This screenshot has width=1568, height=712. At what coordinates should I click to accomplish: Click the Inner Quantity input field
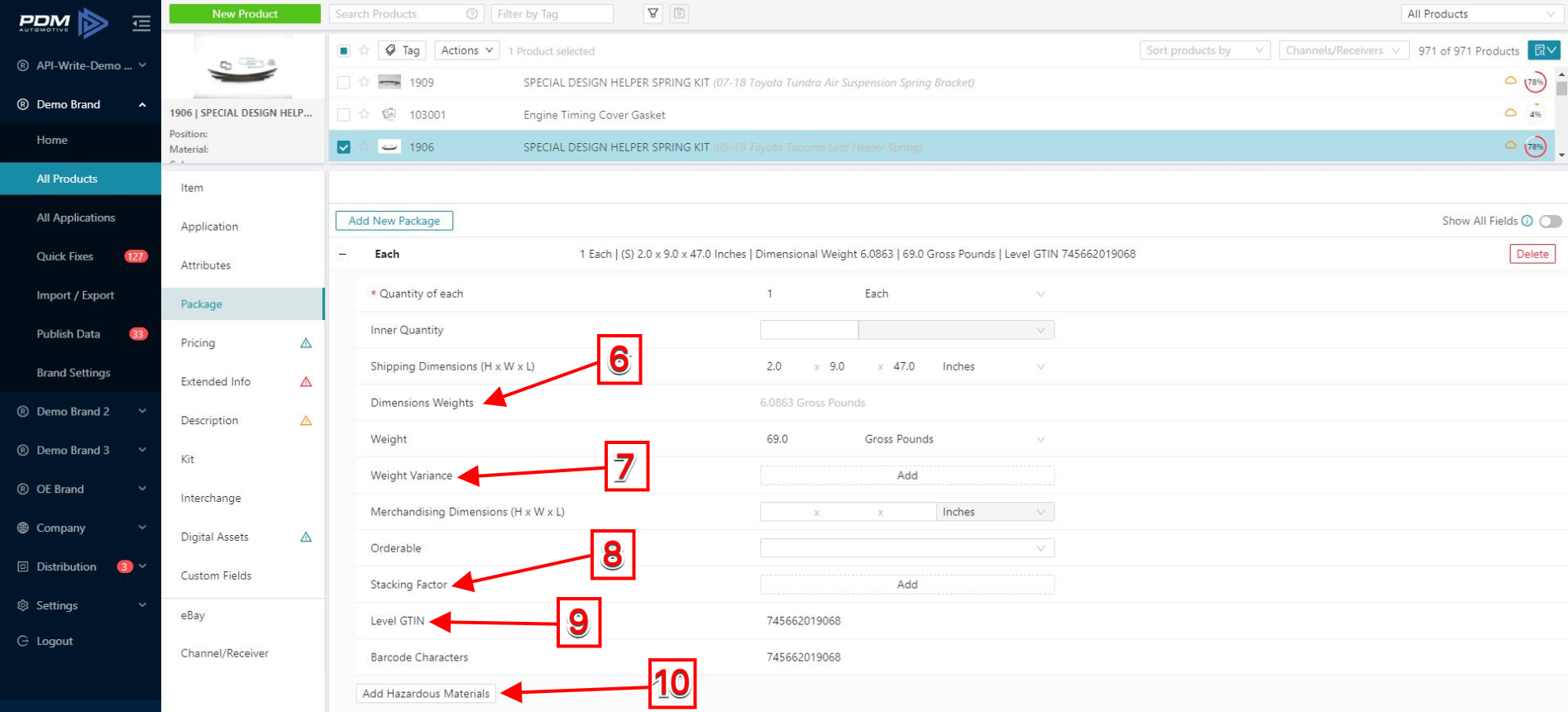pyautogui.click(x=809, y=330)
